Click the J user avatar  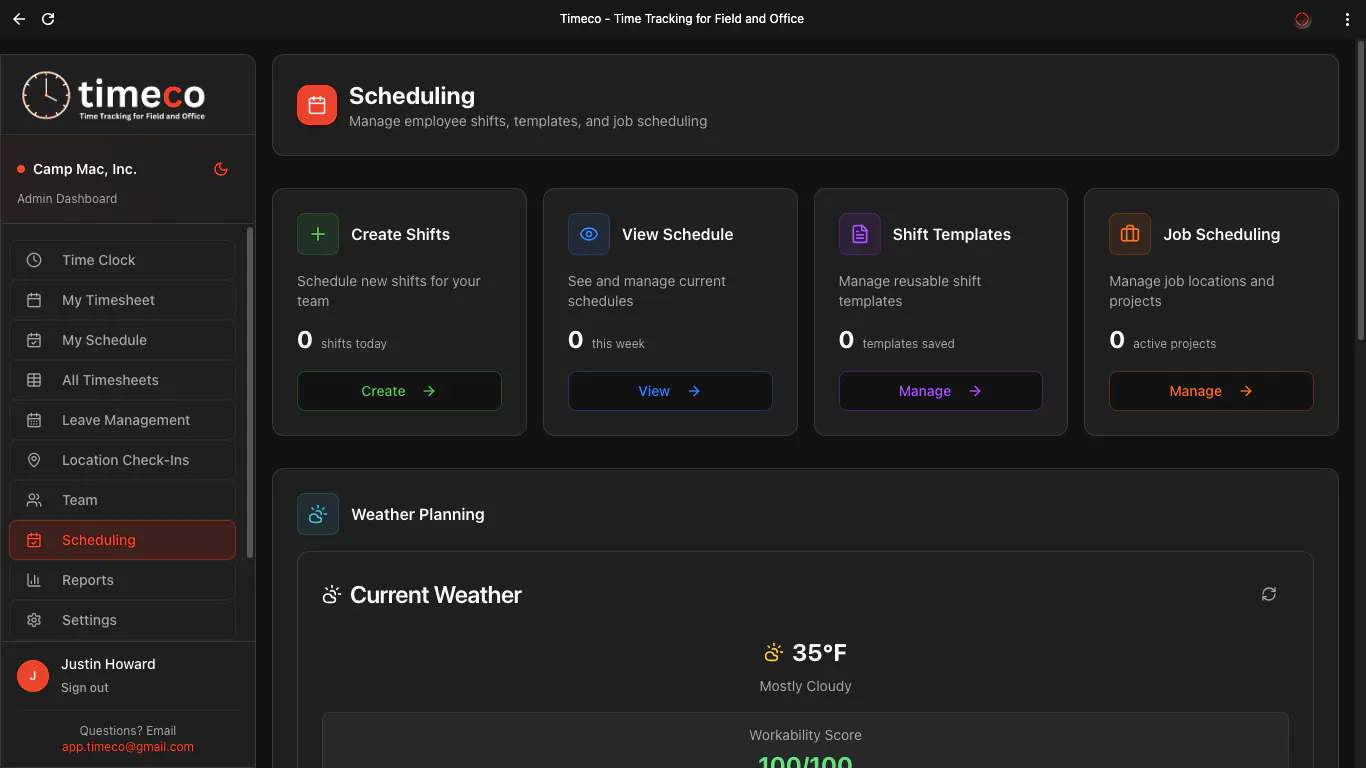click(x=33, y=676)
